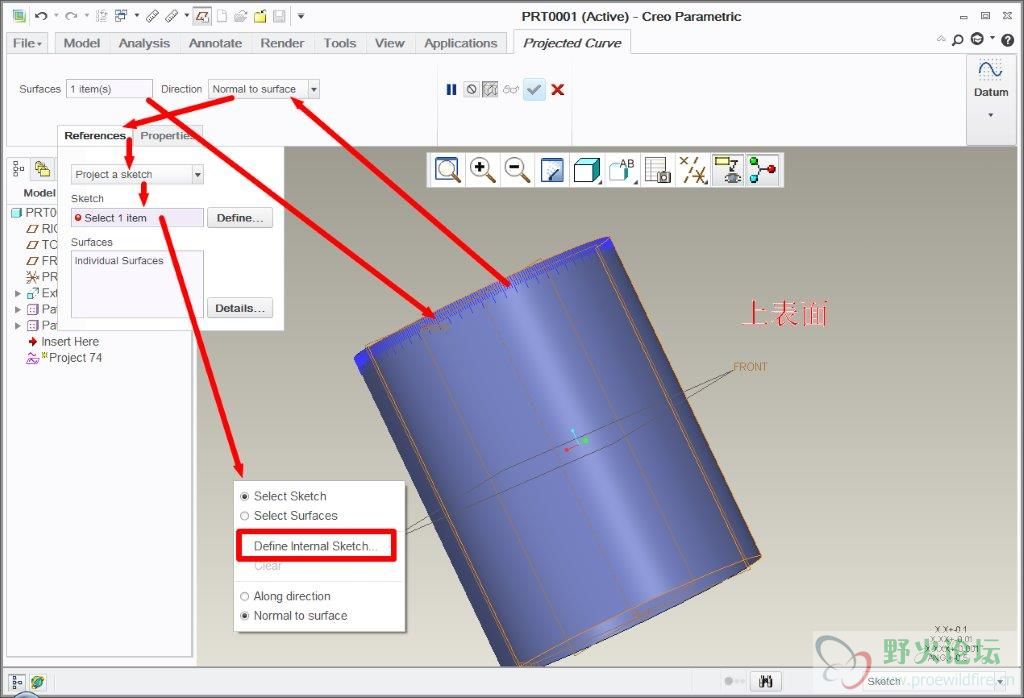Screen dimensions: 1024x698
Task: Choose the Normal to surface radio option
Action: pyautogui.click(x=245, y=616)
